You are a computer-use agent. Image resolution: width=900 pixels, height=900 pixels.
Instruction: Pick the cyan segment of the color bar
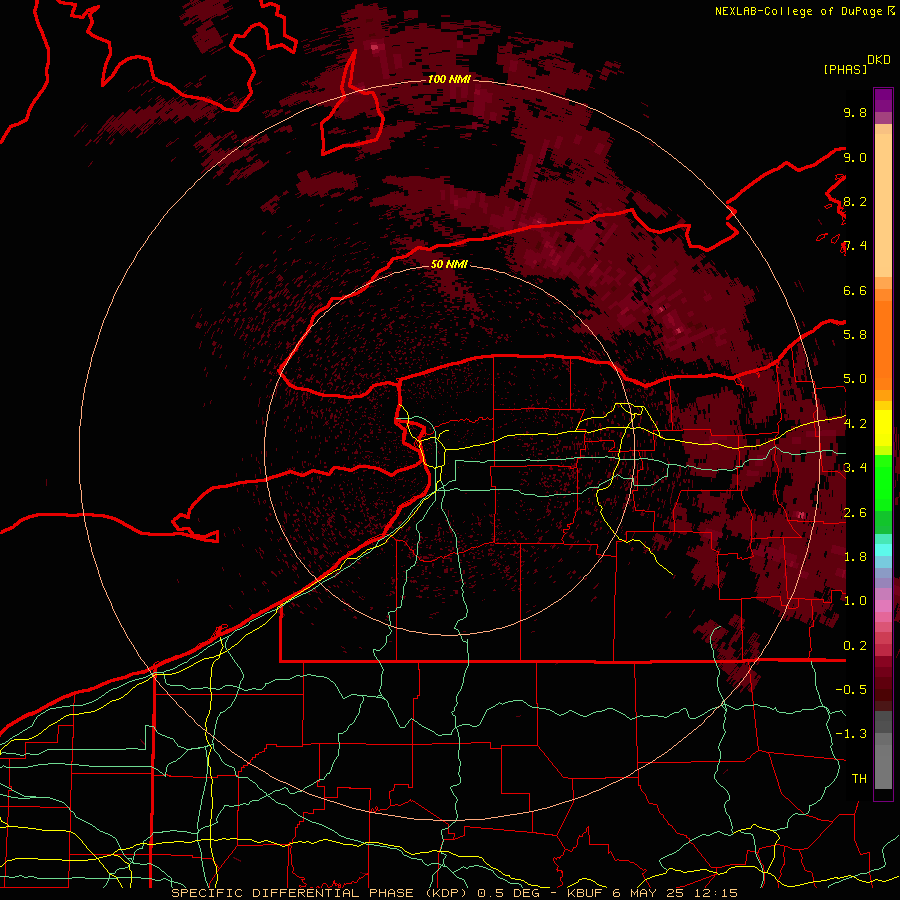coord(883,549)
